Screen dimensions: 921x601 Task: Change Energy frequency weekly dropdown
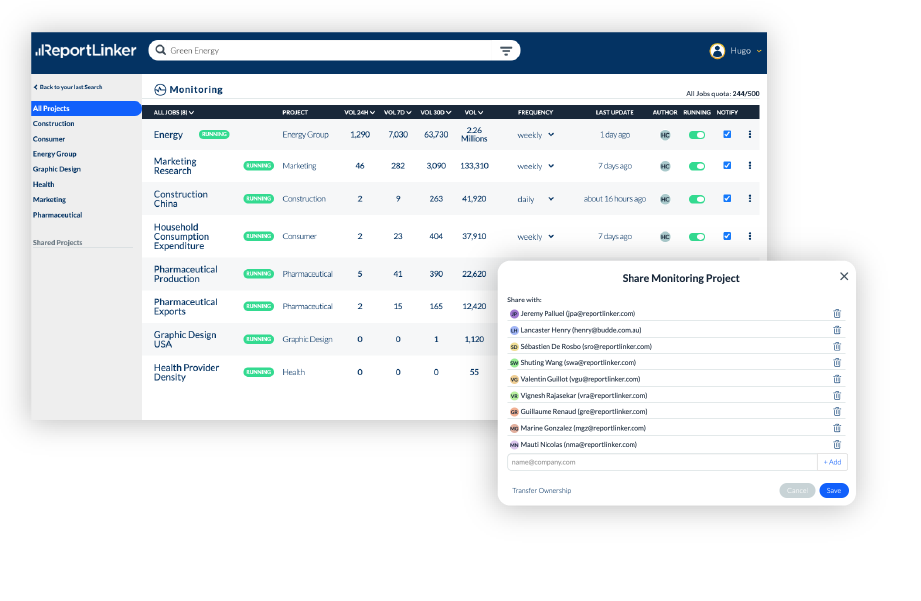click(x=536, y=135)
